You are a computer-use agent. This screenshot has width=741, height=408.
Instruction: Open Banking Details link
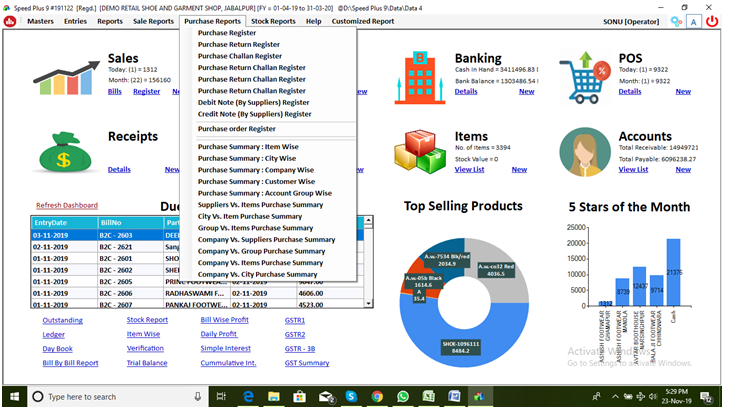point(466,91)
